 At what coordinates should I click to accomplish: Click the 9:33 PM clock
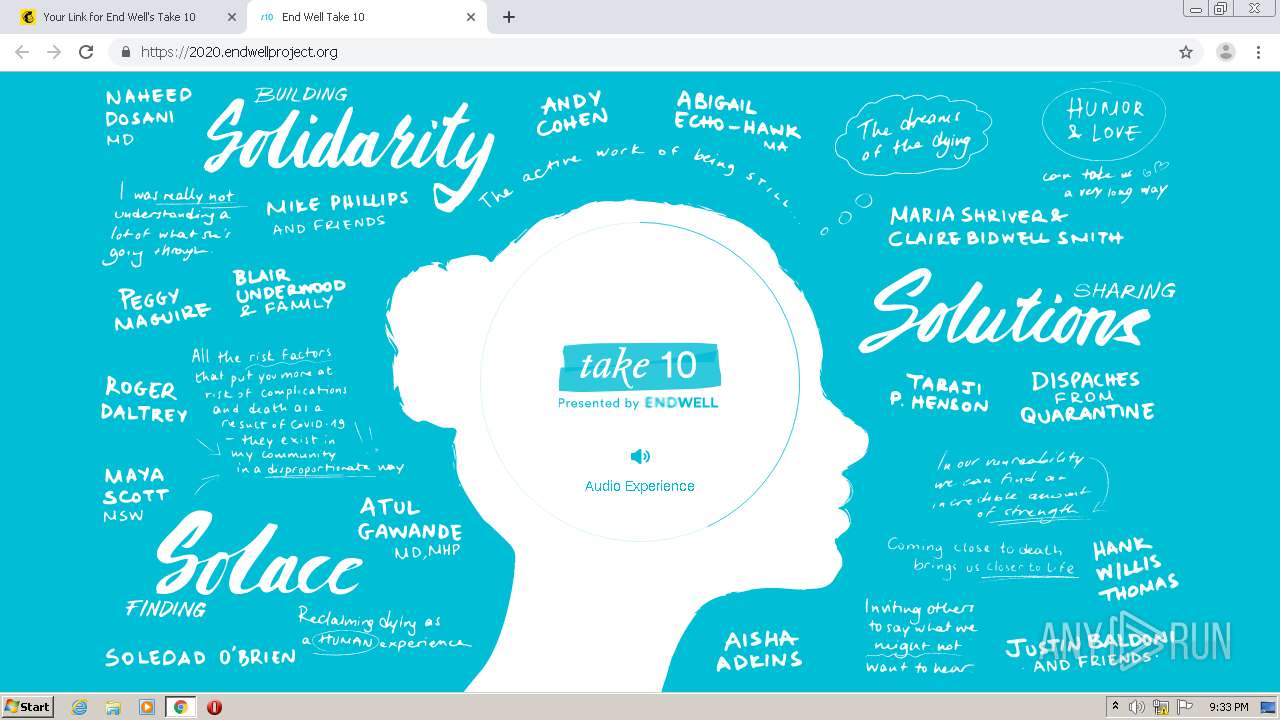1228,707
